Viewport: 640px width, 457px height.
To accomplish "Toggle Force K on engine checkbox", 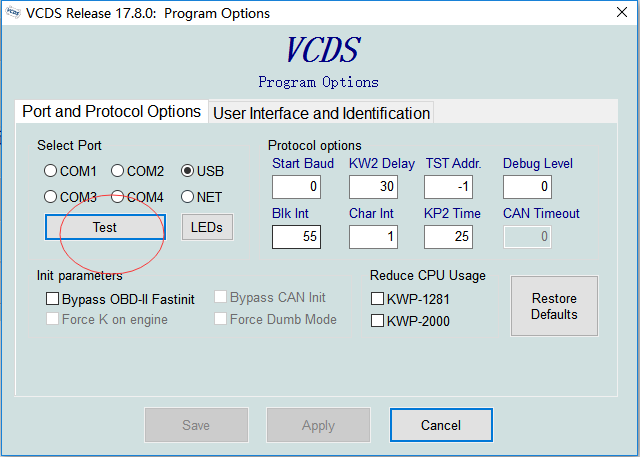I will [x=52, y=319].
